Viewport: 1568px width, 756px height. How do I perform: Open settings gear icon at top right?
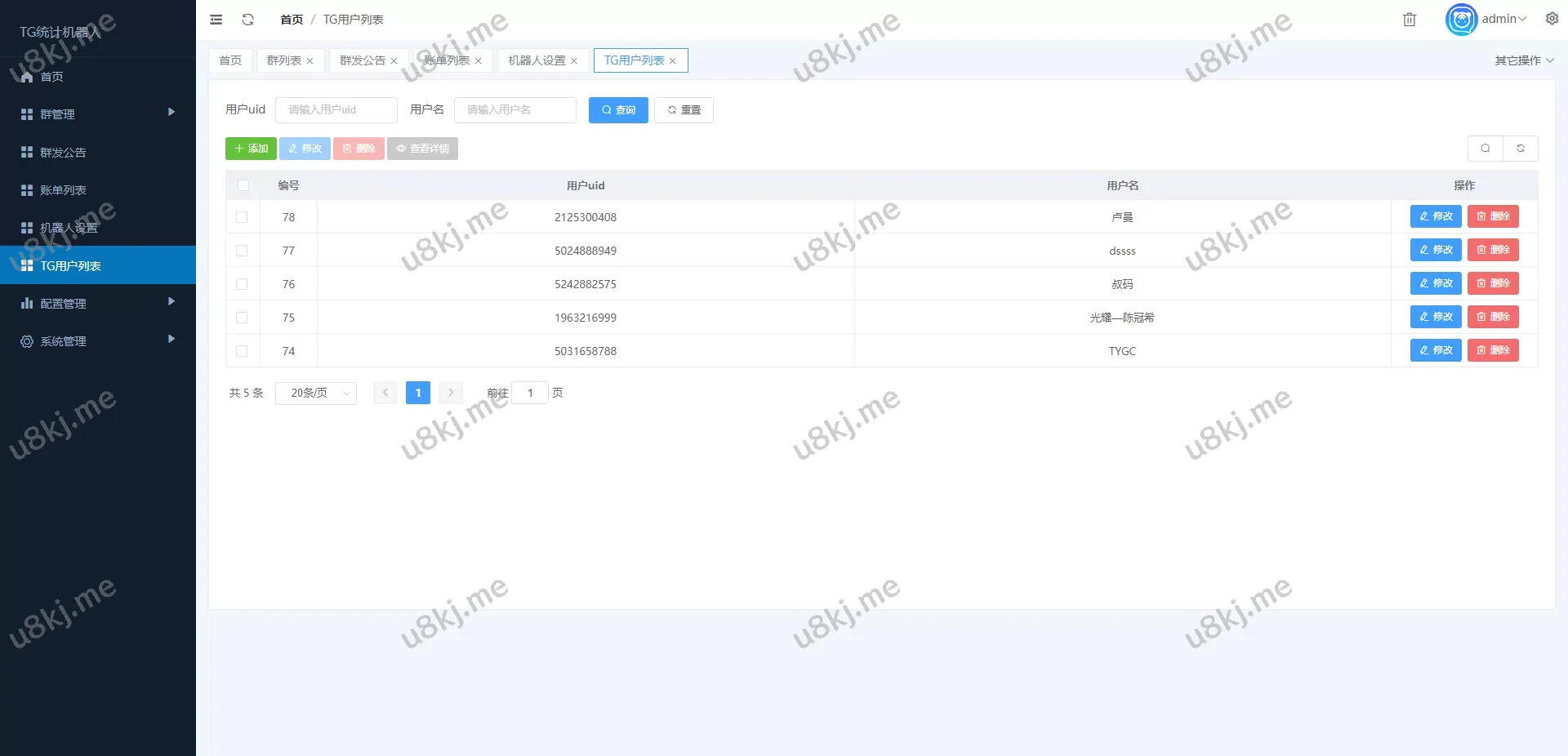[1552, 19]
